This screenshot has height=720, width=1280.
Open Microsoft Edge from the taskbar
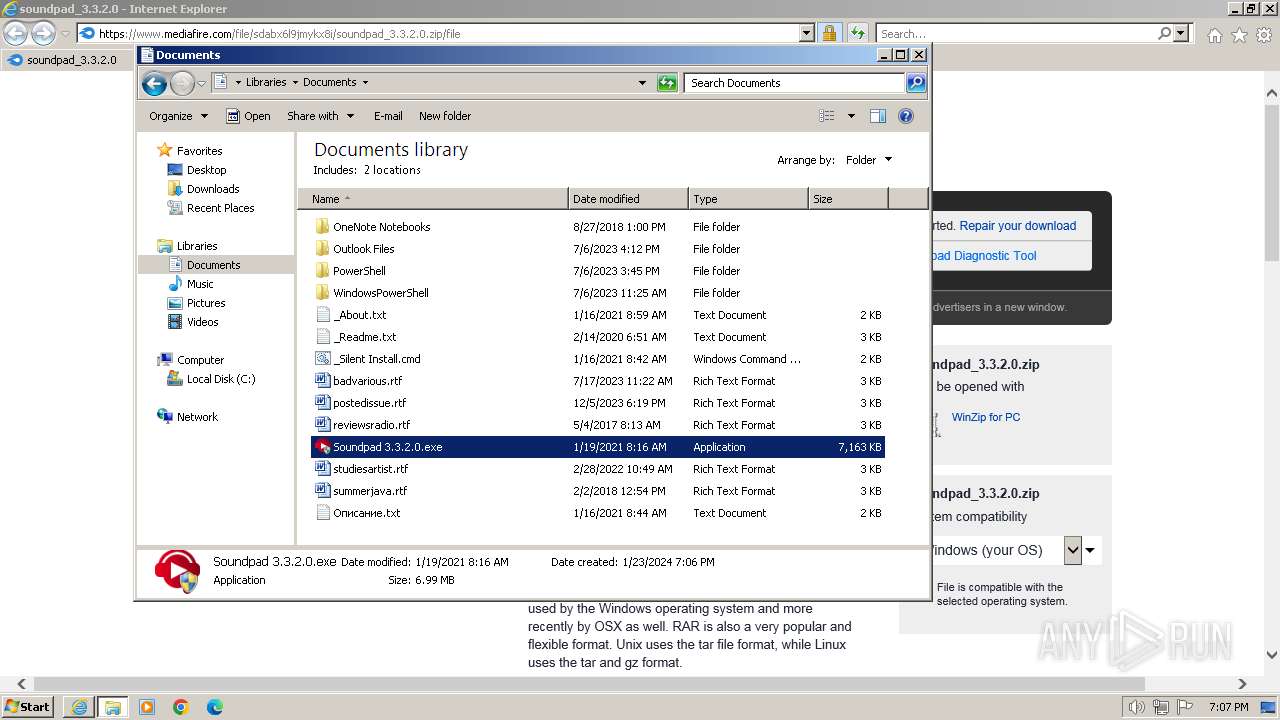(215, 707)
